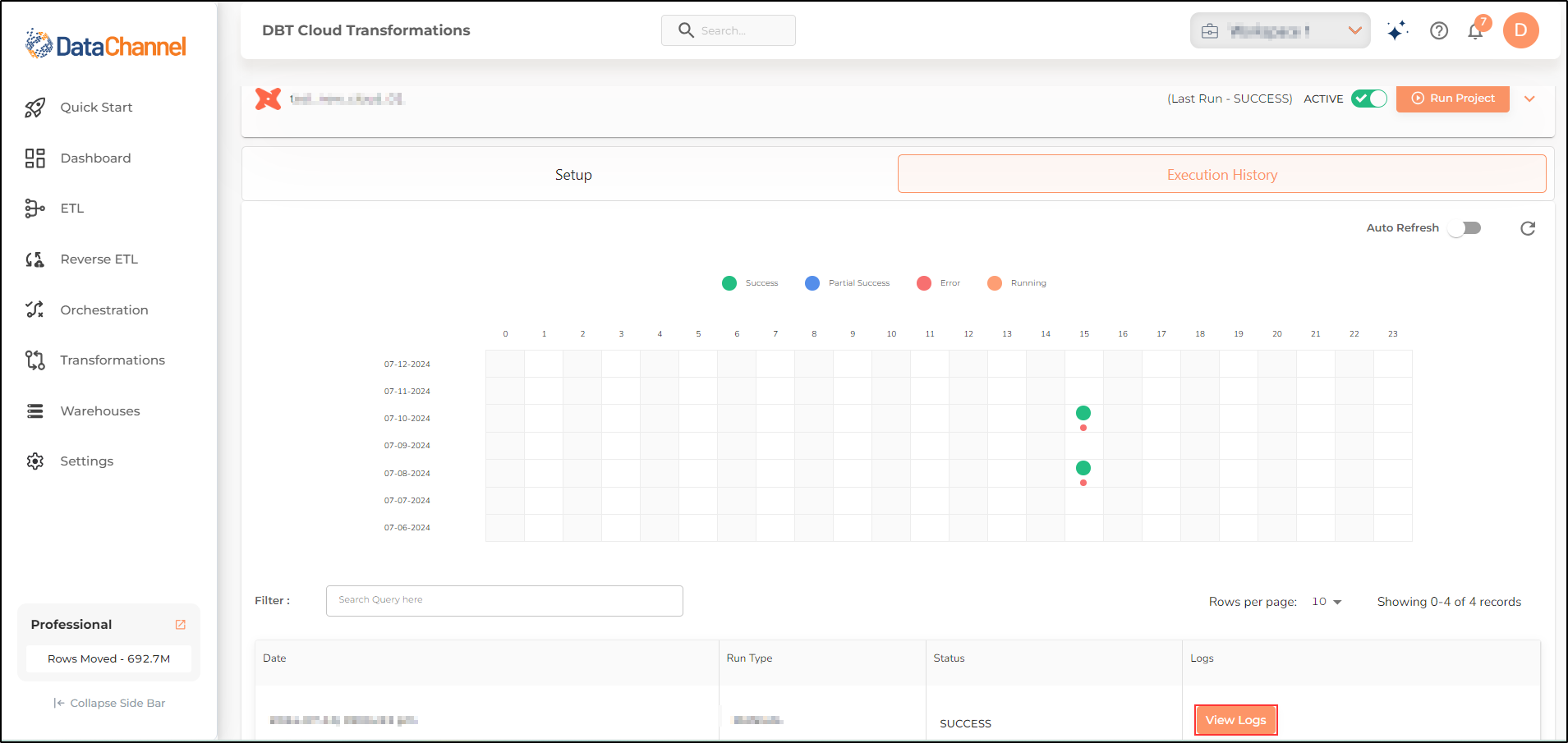Click 'Showing 0-4 of 4 records' text
1568x743 pixels.
point(1449,602)
